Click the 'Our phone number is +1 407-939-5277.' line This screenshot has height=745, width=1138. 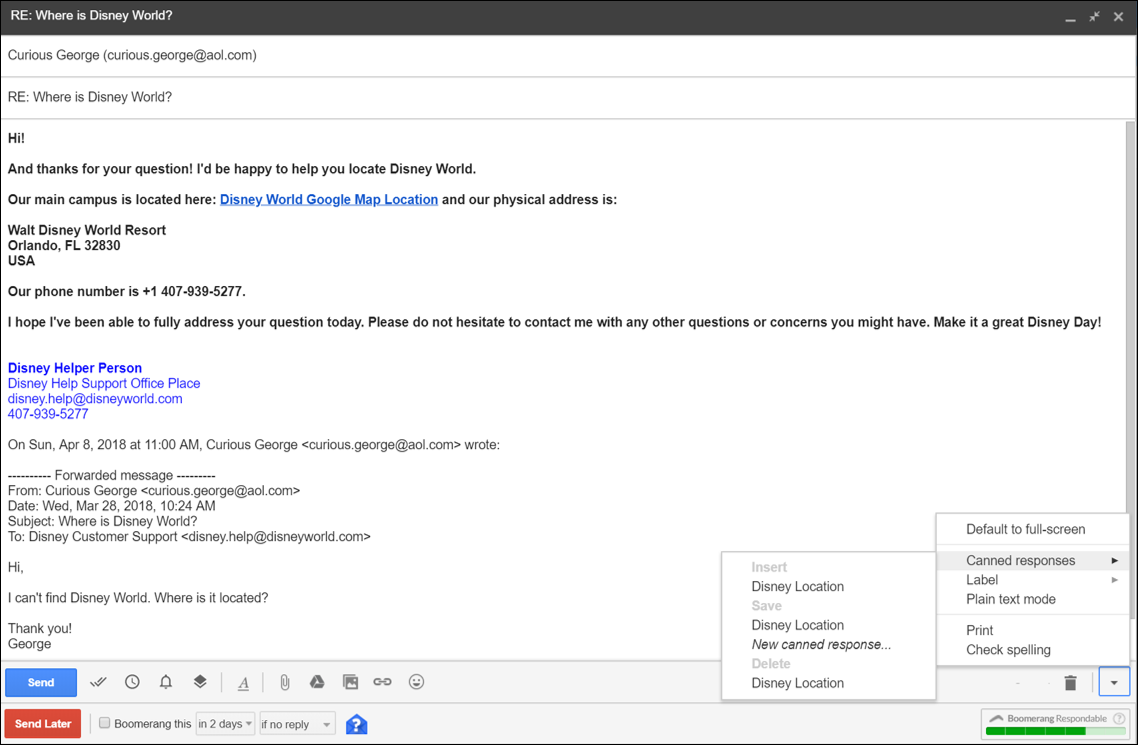(x=127, y=292)
